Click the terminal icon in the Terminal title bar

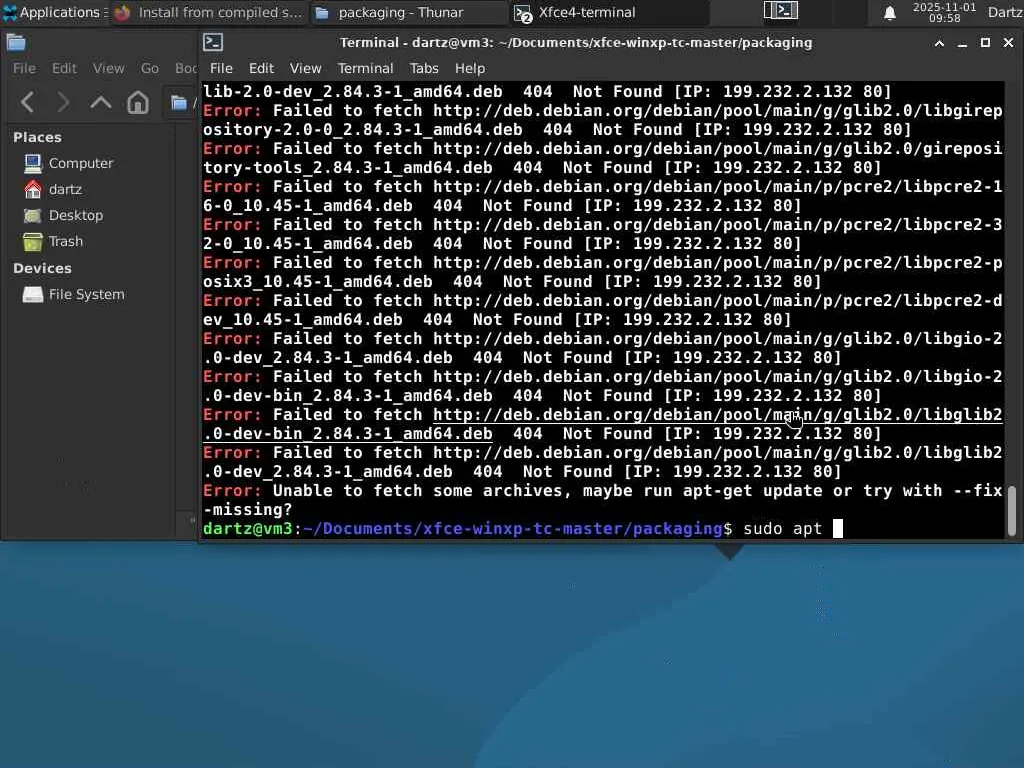(213, 42)
